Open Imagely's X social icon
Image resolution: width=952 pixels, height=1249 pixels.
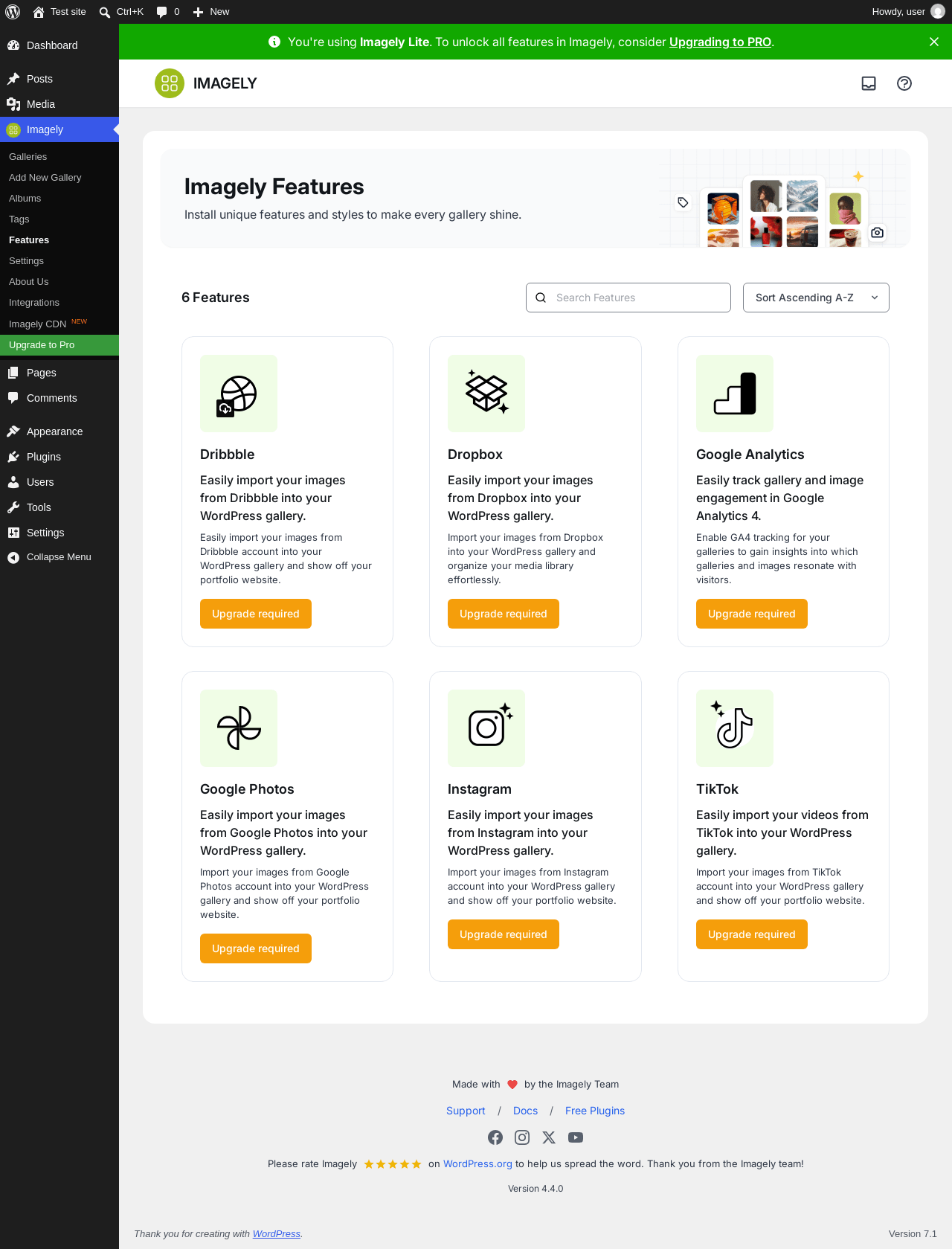tap(549, 1137)
